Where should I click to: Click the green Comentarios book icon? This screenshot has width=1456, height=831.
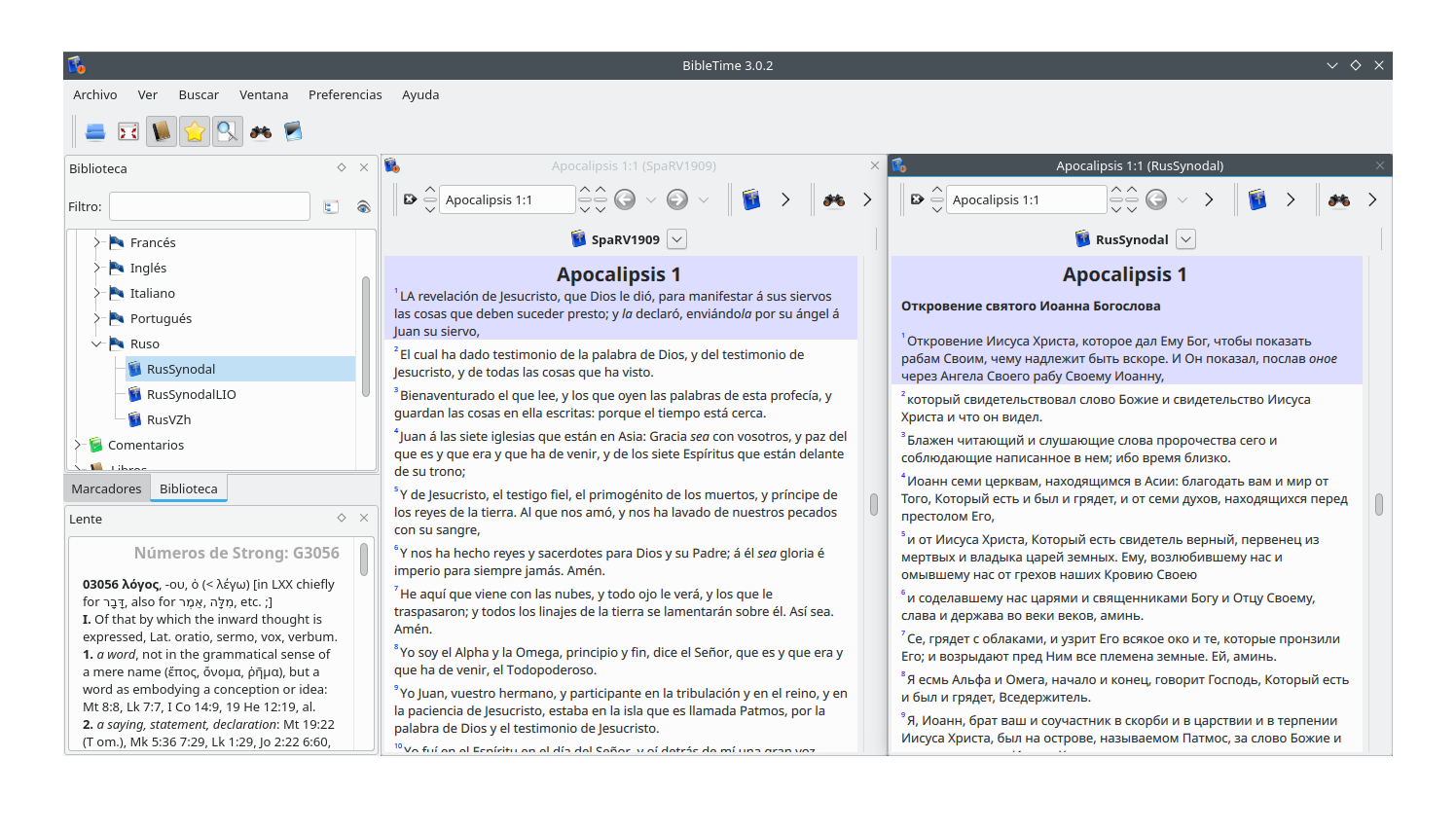tap(95, 445)
